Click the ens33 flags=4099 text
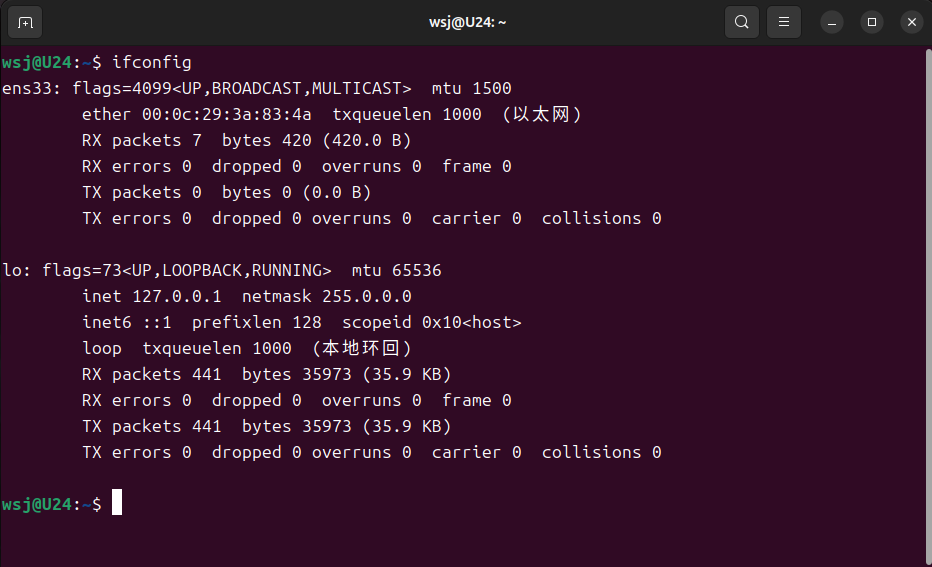This screenshot has width=932, height=567. (x=122, y=89)
